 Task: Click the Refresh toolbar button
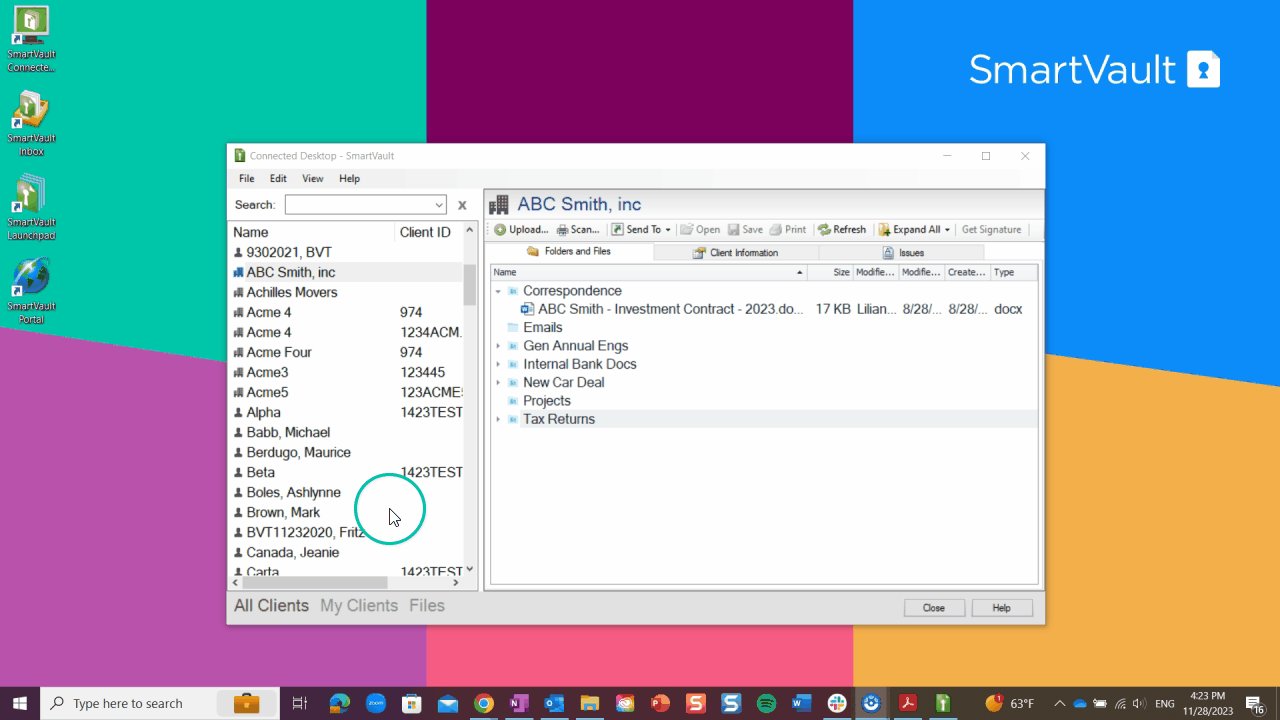[842, 230]
